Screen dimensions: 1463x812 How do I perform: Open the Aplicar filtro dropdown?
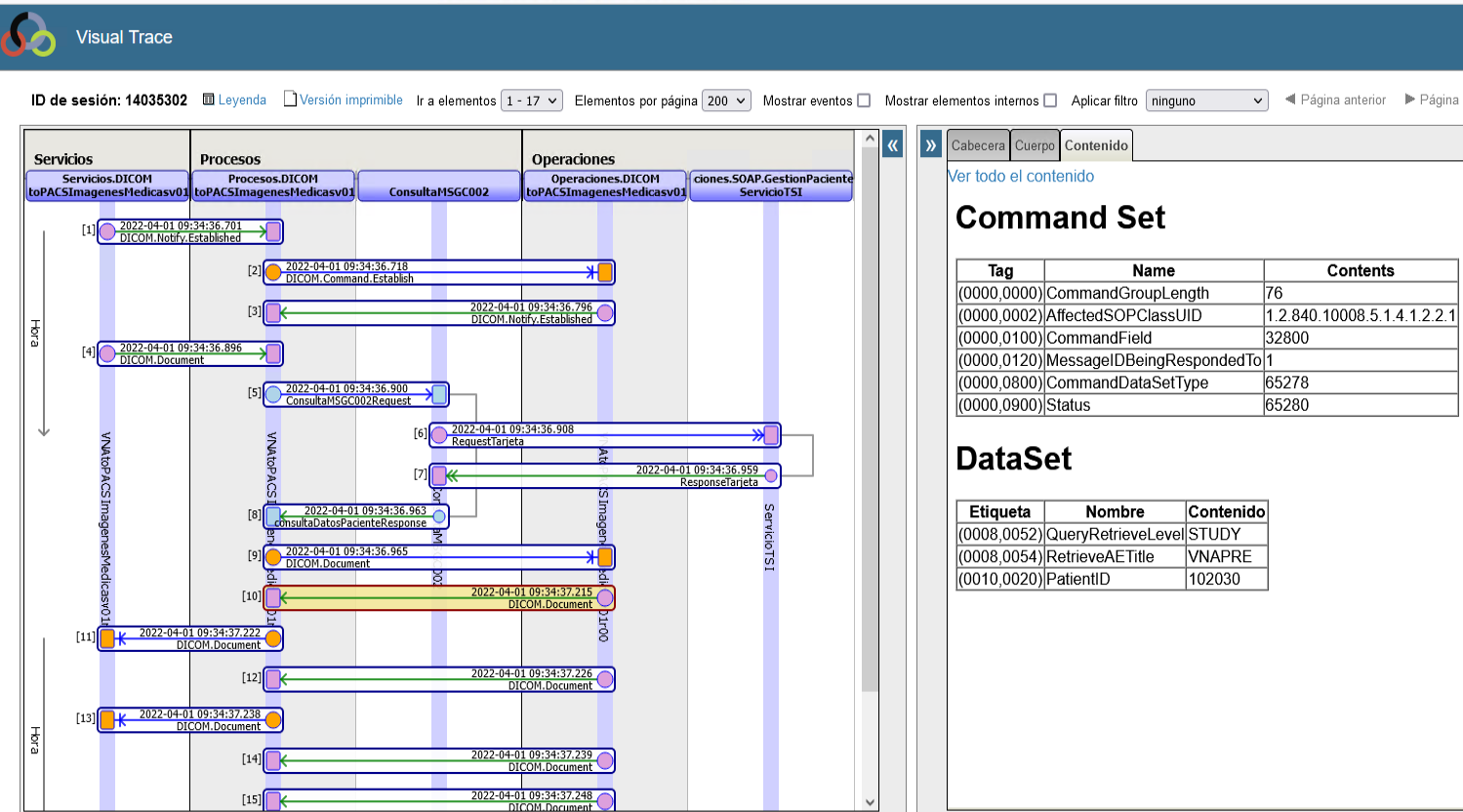coord(1206,101)
